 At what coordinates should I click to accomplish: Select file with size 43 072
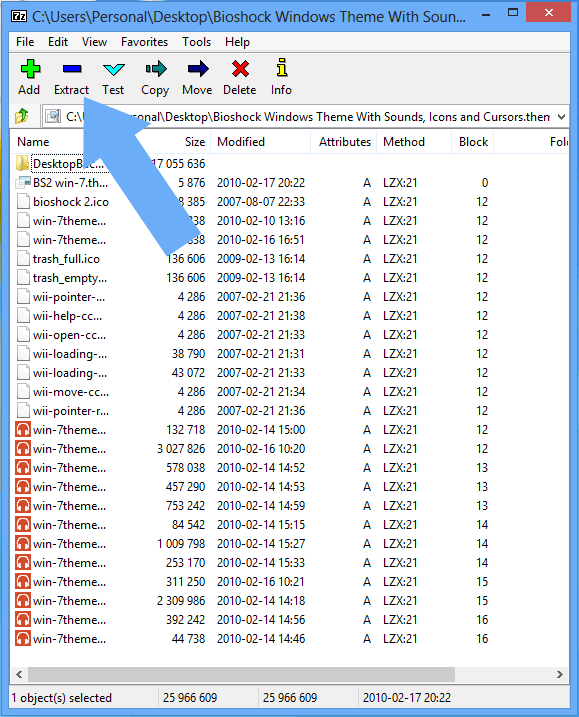(x=188, y=373)
